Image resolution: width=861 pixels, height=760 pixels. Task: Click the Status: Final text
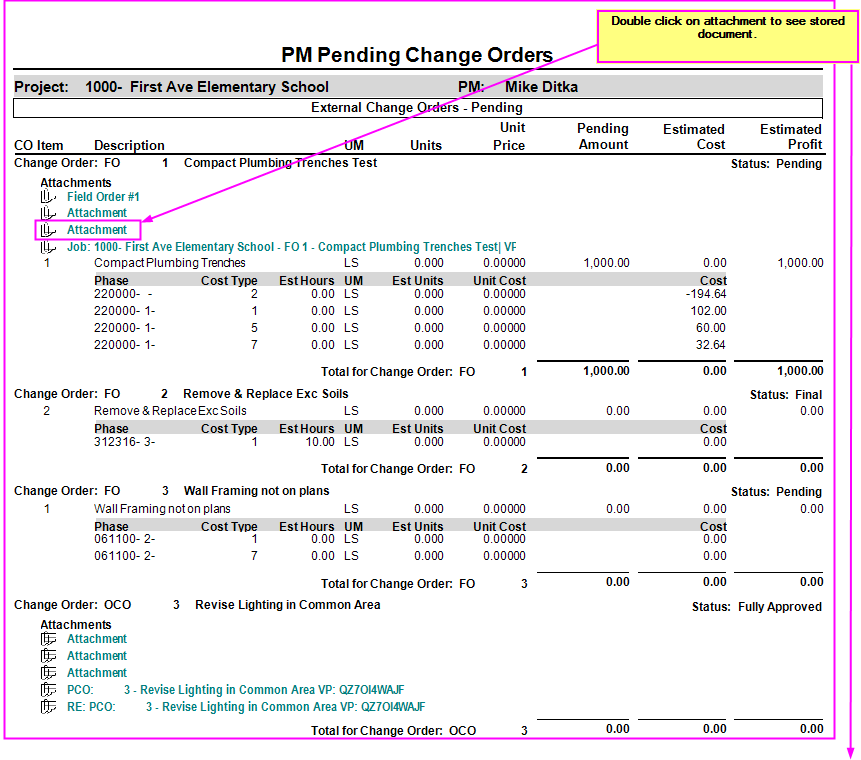[786, 395]
